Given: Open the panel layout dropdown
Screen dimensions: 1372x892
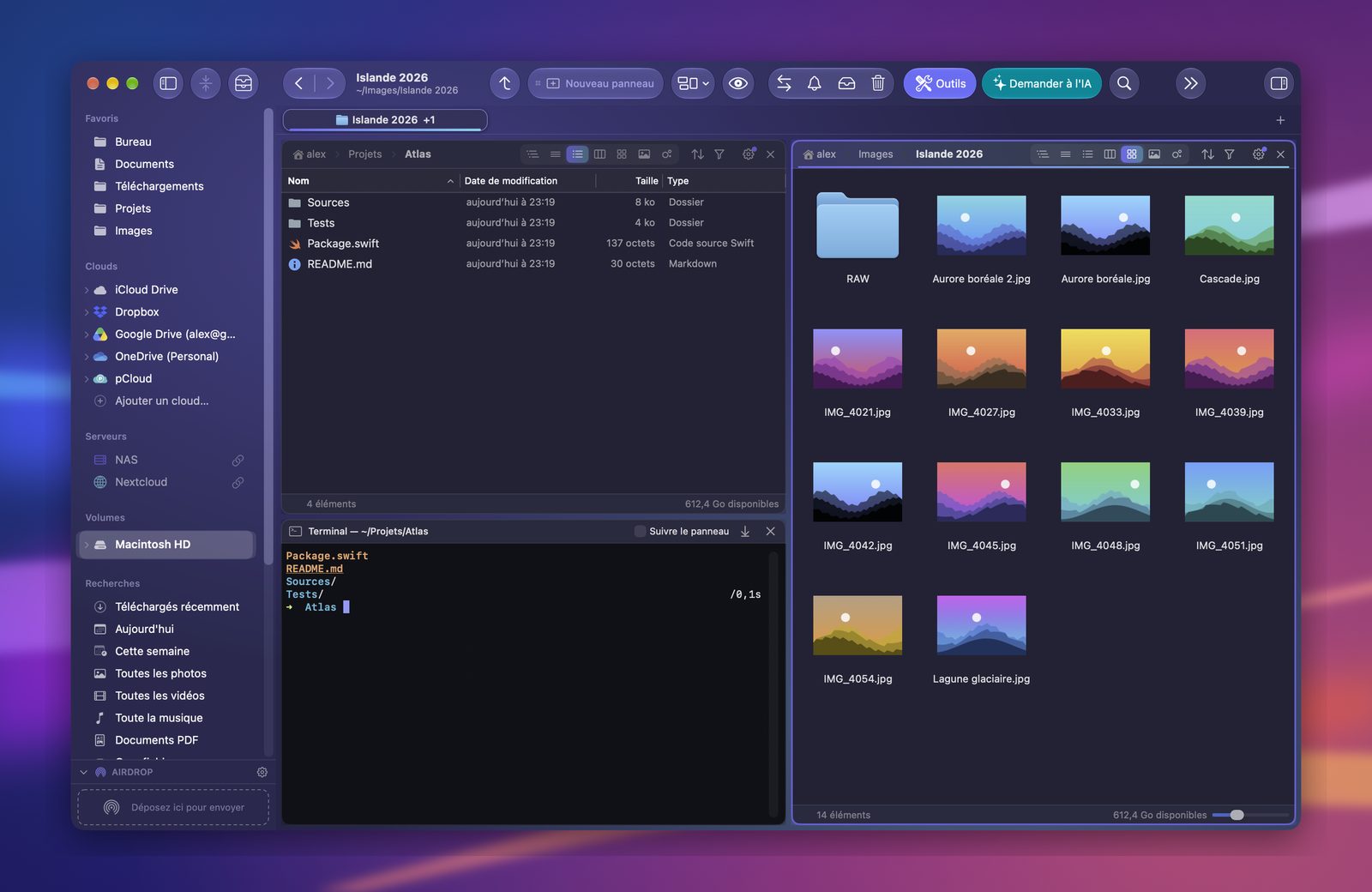Looking at the screenshot, I should click(693, 83).
